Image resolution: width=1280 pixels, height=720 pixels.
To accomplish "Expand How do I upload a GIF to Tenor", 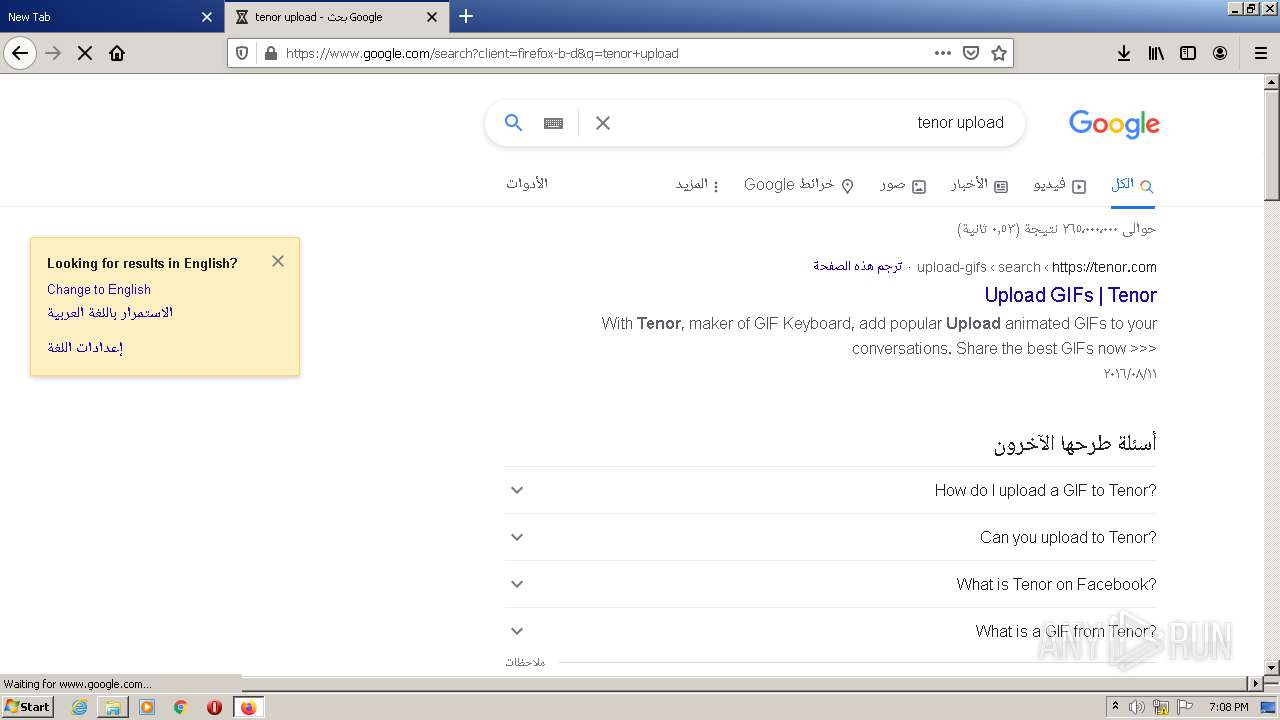I will point(830,490).
